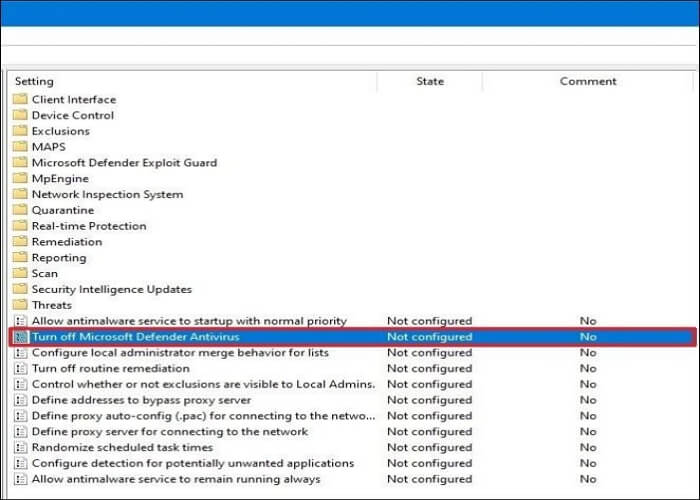Select Configure detection for potentially unwanted applications
700x500 pixels.
pos(192,463)
